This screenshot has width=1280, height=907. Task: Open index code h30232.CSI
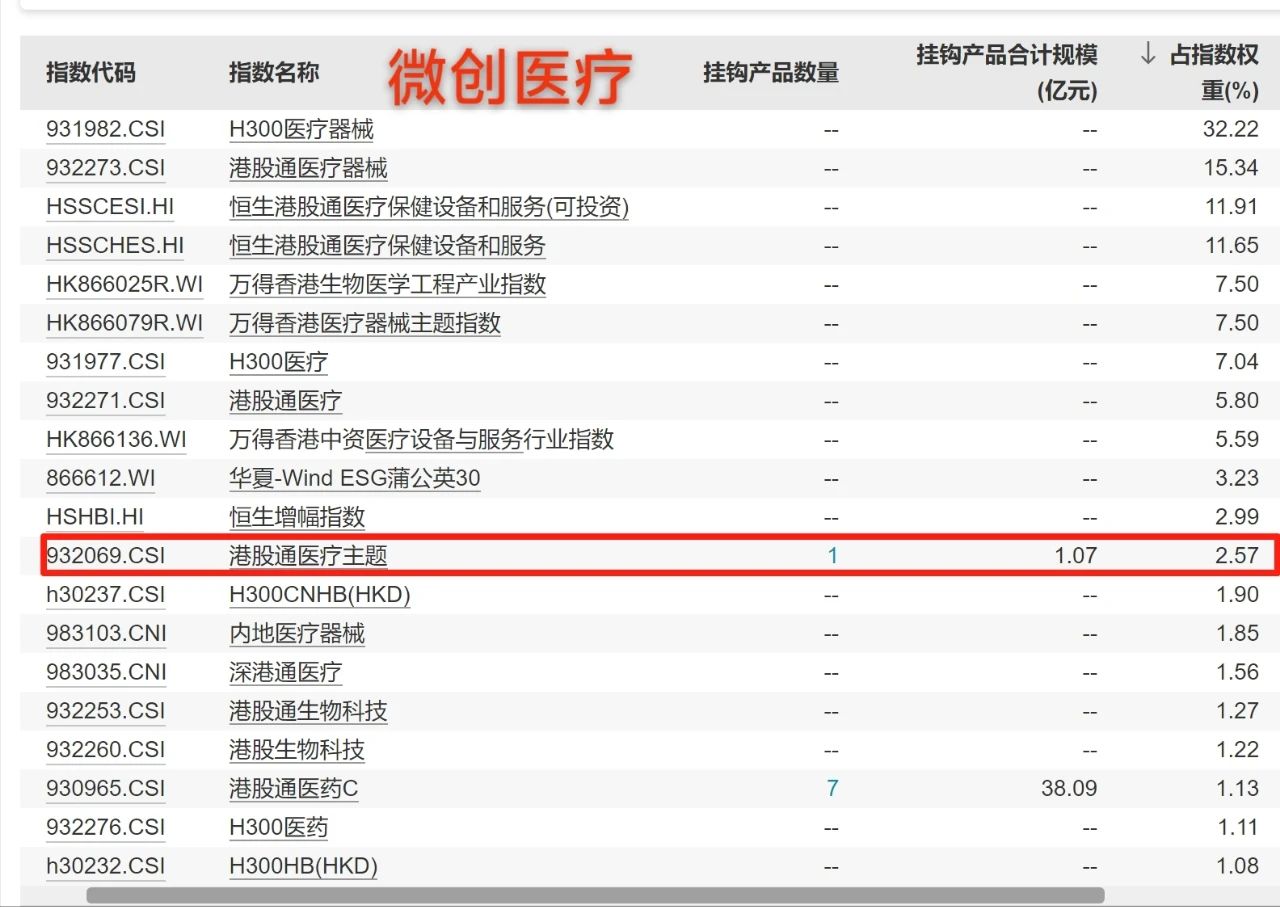105,866
